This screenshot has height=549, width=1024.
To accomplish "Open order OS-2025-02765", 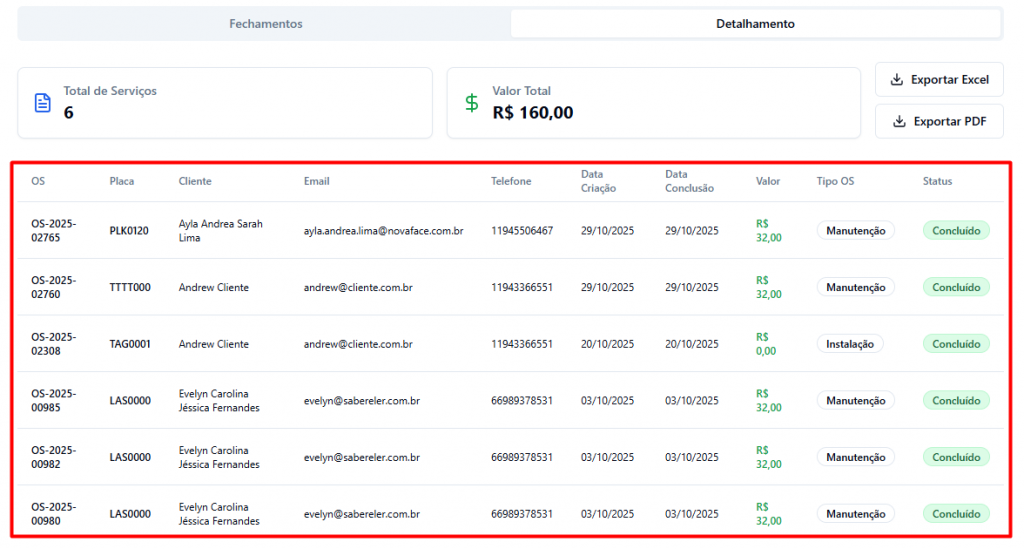I will 53,231.
